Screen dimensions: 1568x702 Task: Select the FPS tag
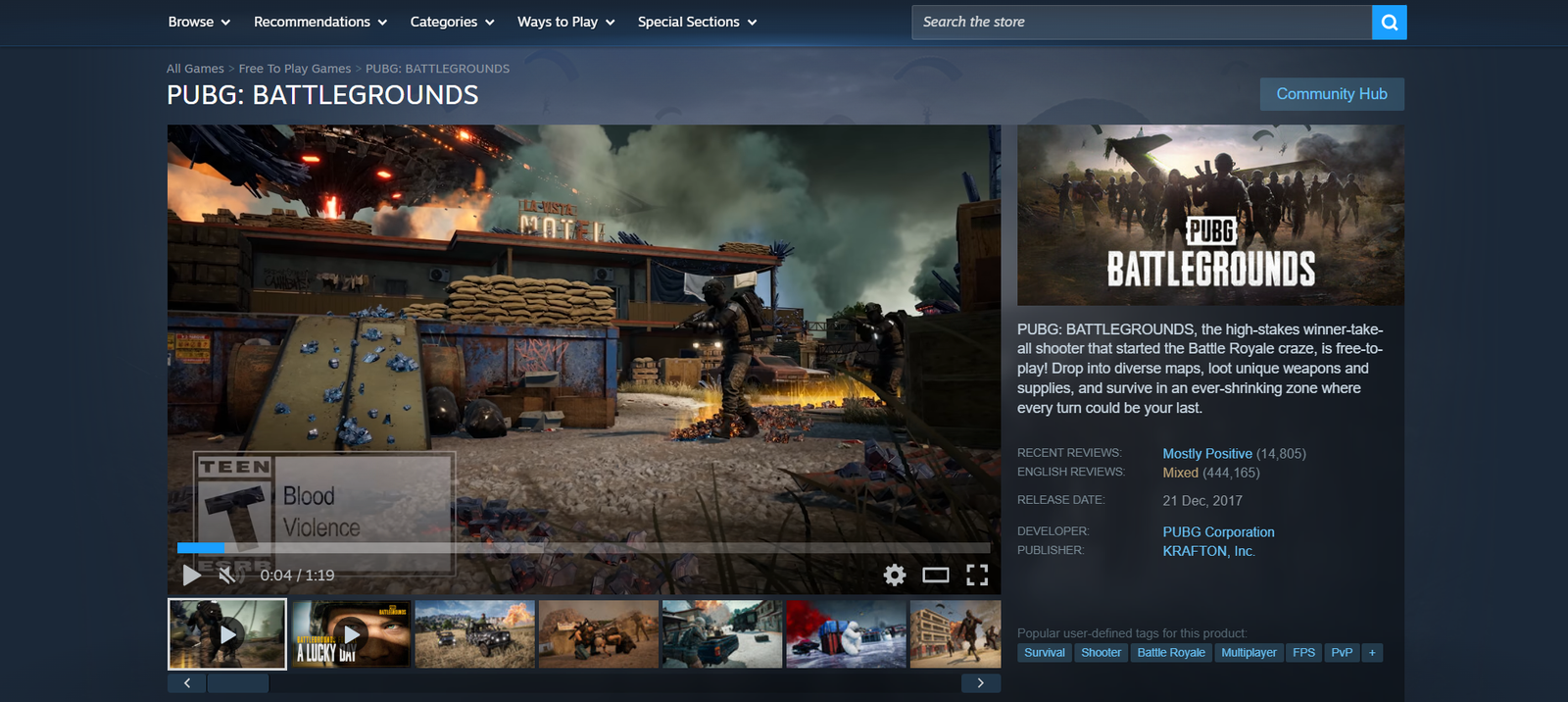click(x=1303, y=653)
